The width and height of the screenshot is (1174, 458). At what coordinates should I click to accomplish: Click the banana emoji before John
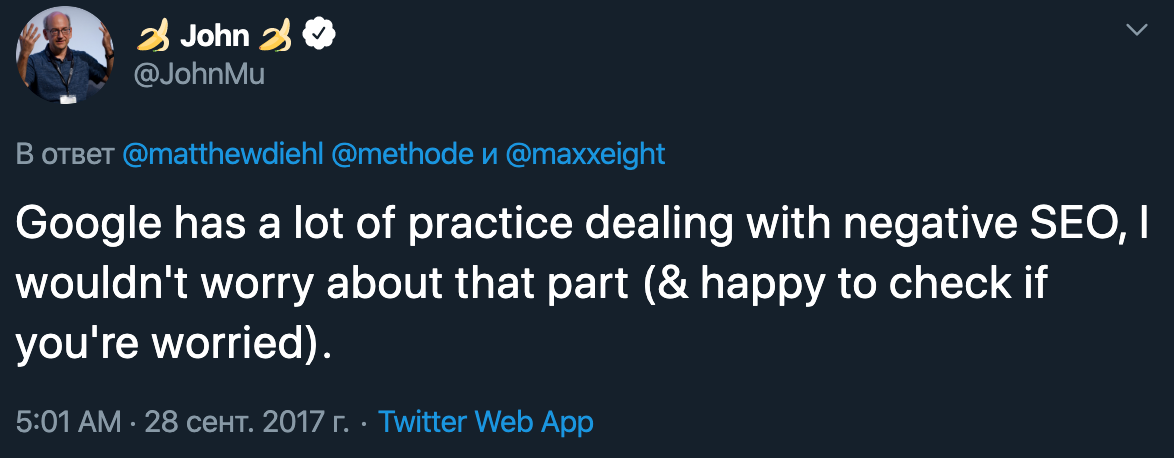154,37
